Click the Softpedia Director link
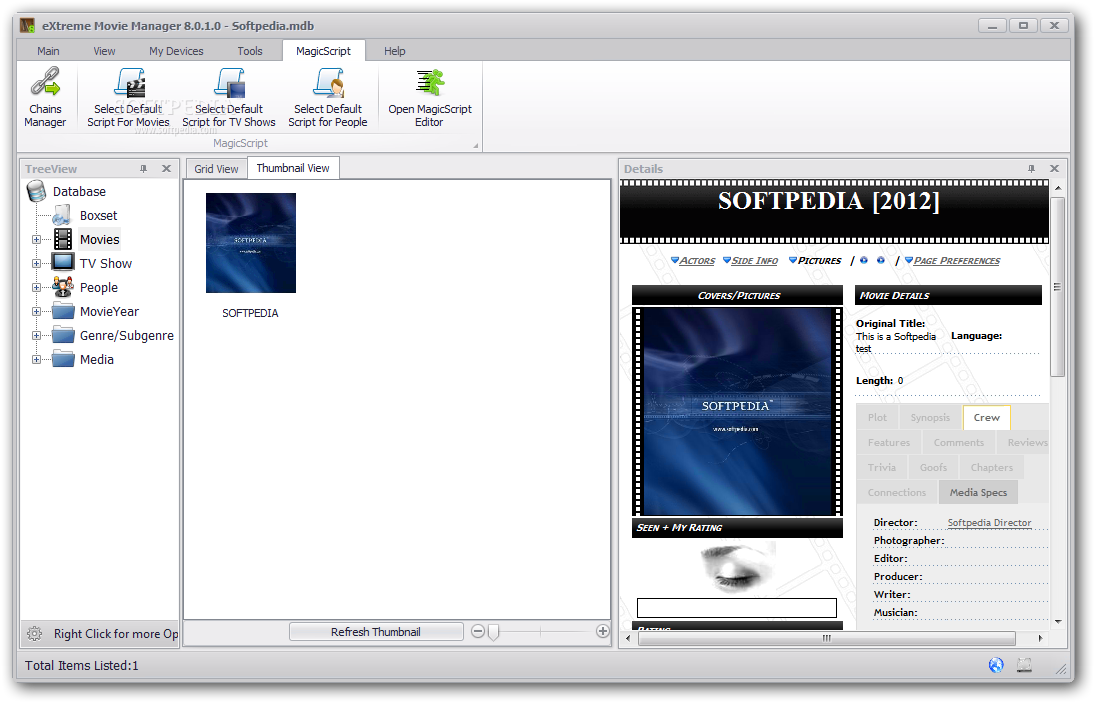 [x=989, y=523]
